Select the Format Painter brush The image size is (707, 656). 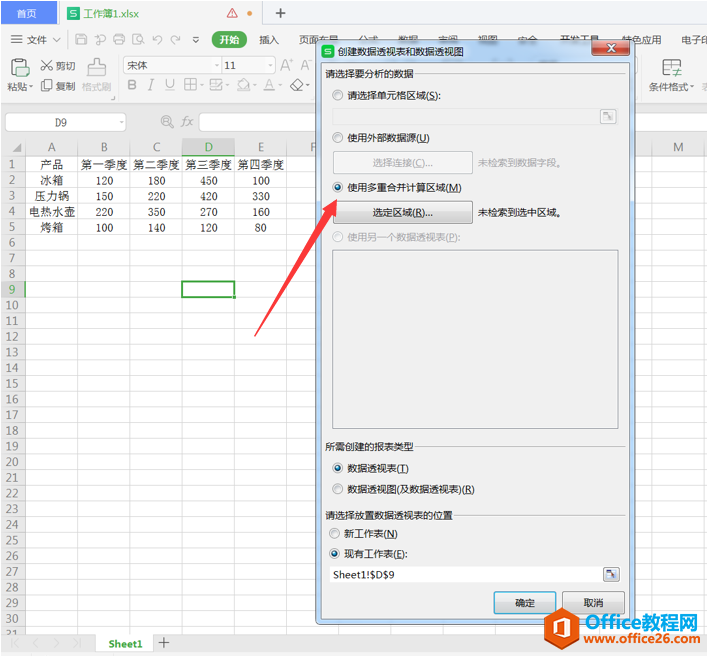[96, 68]
